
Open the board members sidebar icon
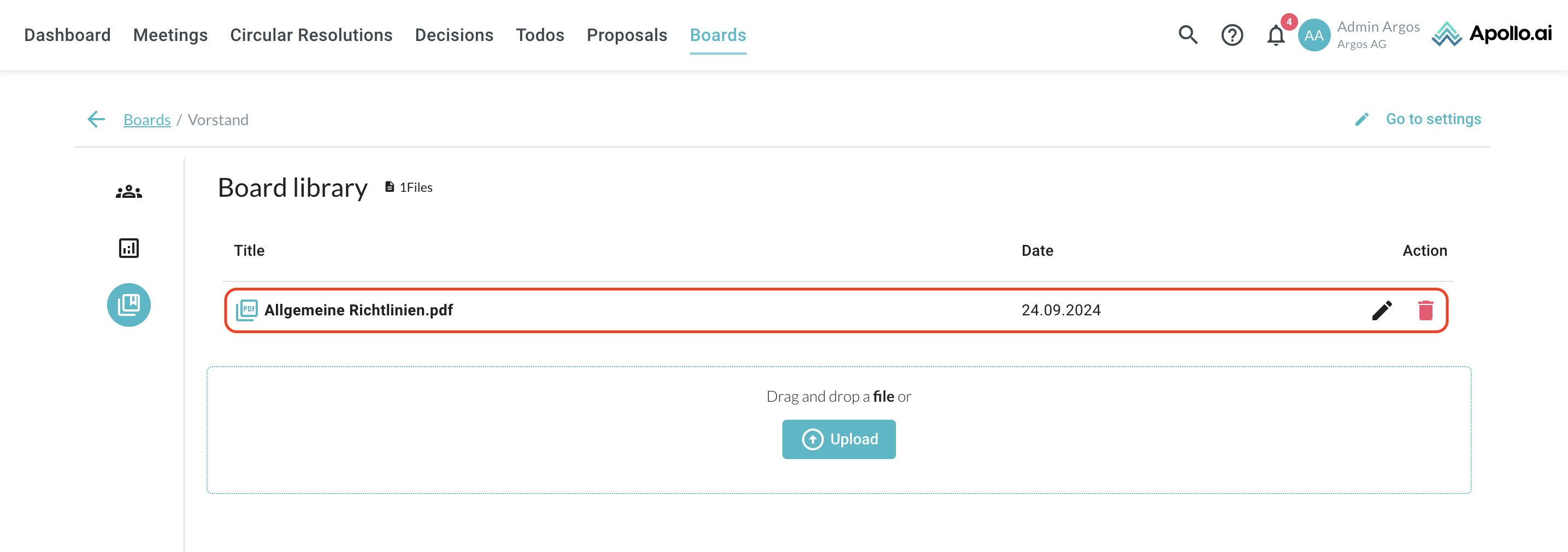pyautogui.click(x=128, y=192)
